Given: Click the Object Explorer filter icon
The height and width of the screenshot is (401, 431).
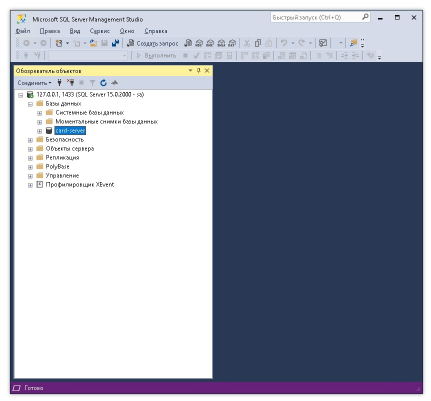Looking at the screenshot, I should point(92,83).
